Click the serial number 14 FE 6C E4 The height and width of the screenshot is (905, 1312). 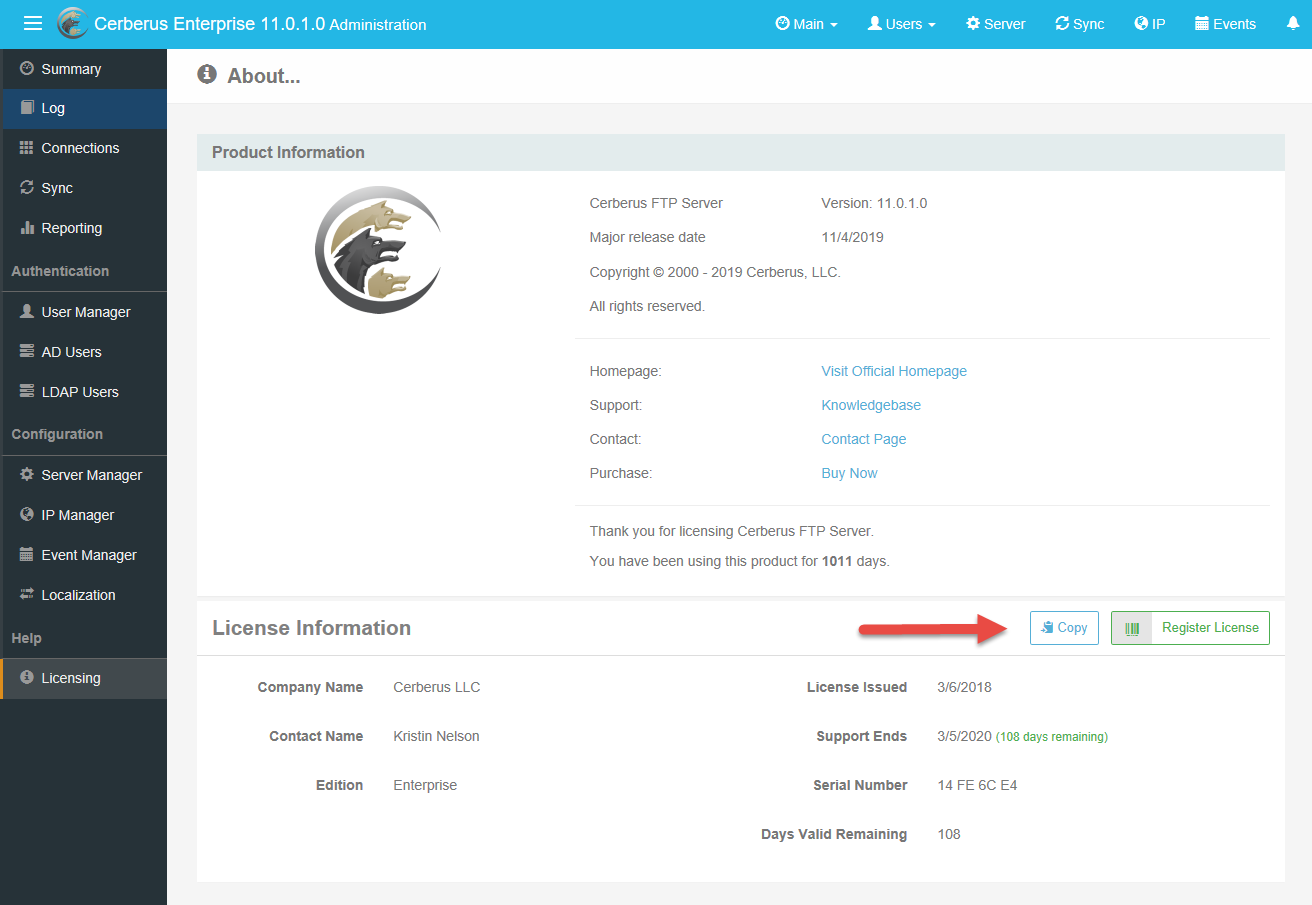tap(977, 785)
